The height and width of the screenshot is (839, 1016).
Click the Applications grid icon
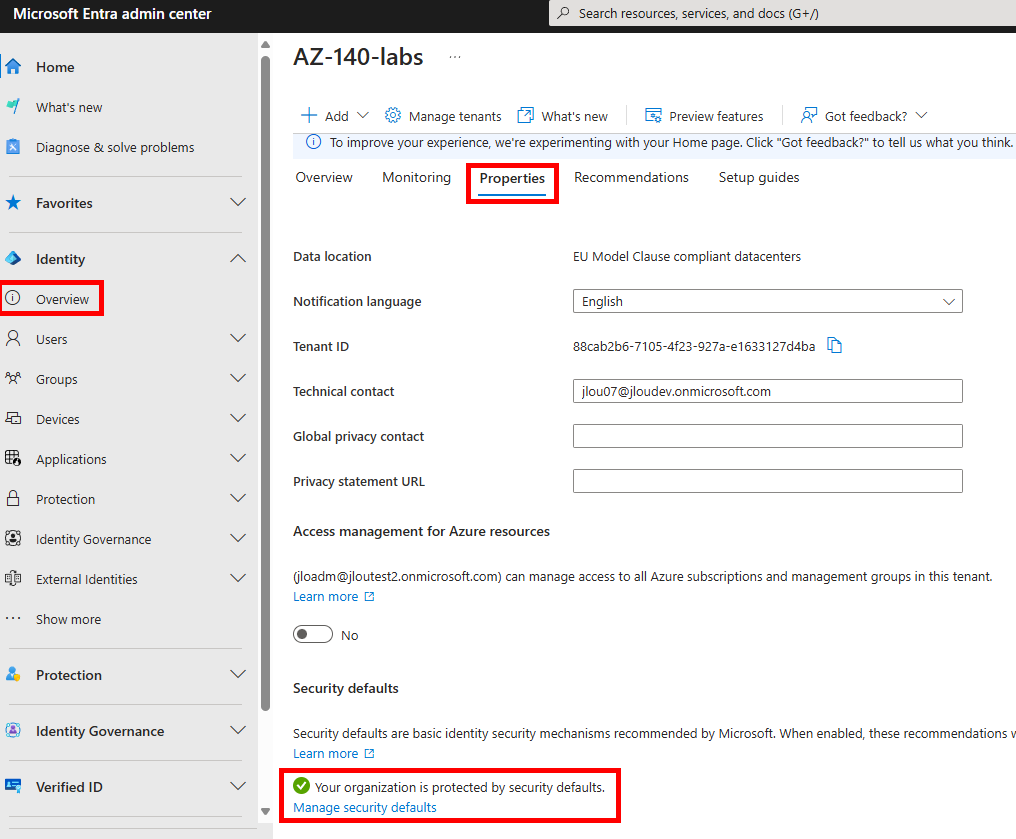click(14, 459)
